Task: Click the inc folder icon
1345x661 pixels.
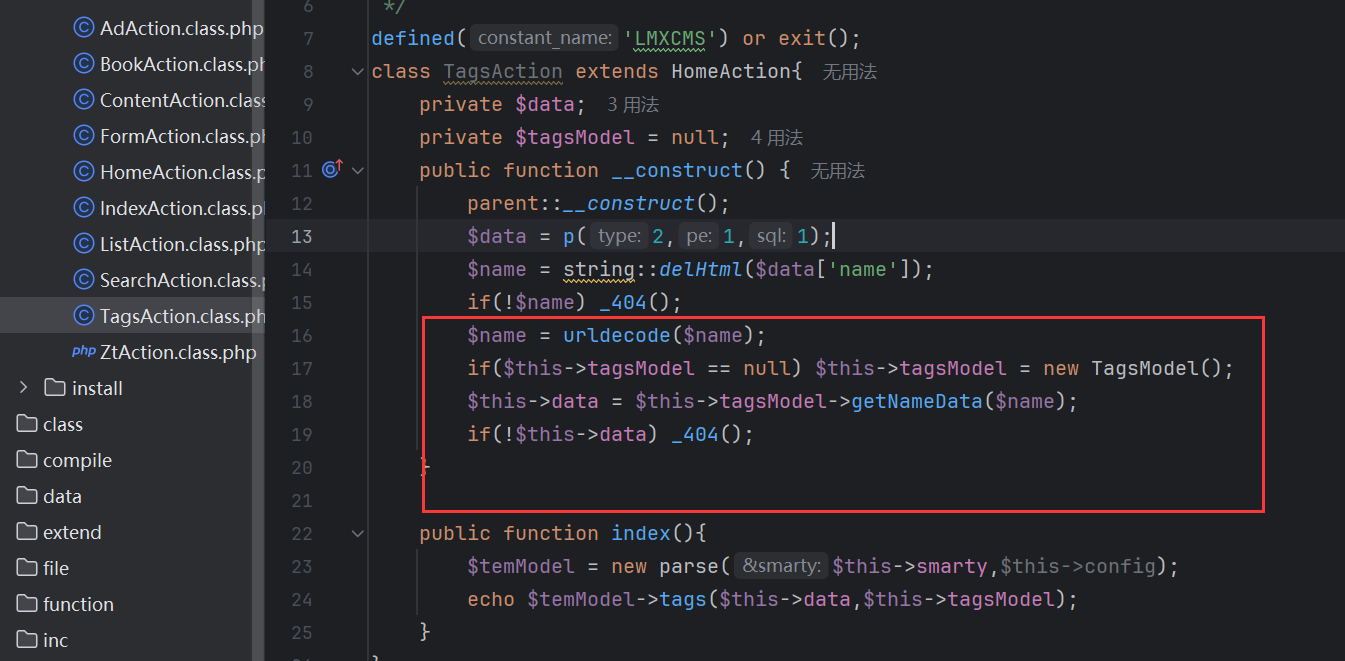Action: pyautogui.click(x=27, y=640)
